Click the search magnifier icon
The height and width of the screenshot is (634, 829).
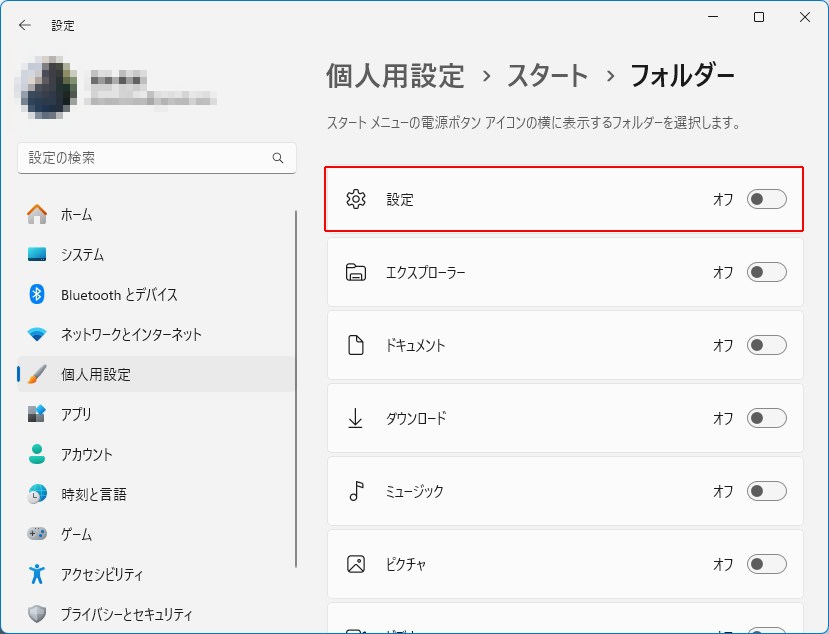click(278, 158)
